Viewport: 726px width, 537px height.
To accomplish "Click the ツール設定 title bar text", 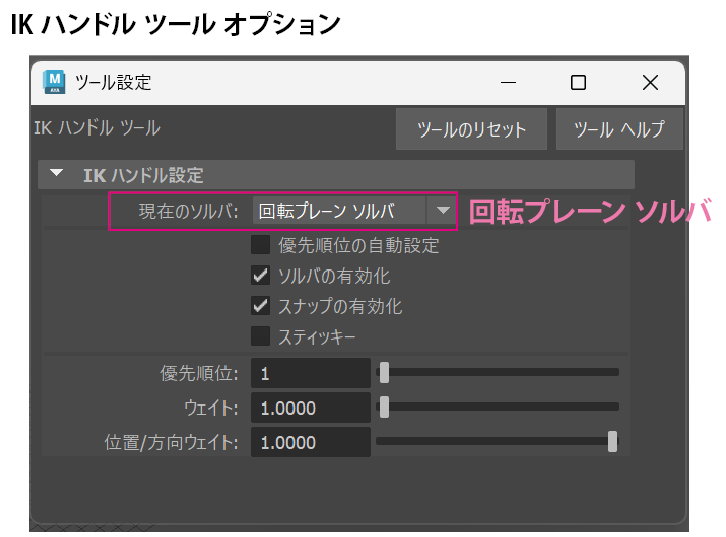I will click(x=113, y=83).
